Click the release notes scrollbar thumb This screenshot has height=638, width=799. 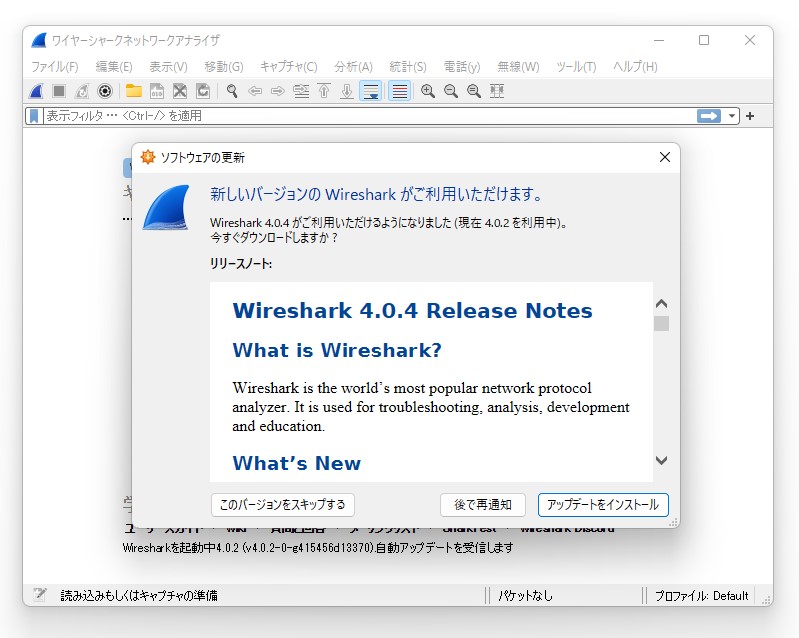coord(661,324)
